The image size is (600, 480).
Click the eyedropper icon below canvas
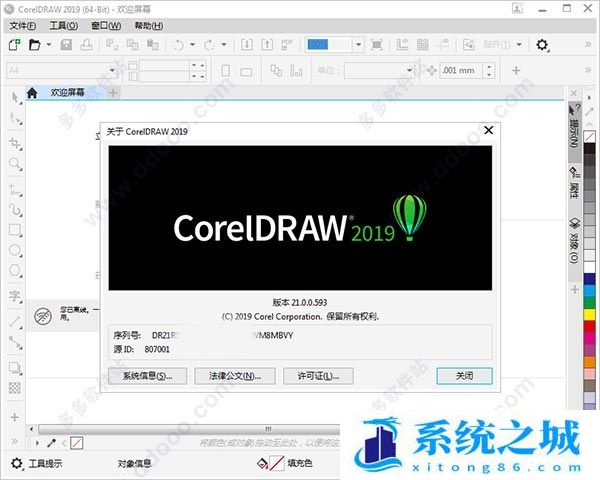[x=51, y=443]
